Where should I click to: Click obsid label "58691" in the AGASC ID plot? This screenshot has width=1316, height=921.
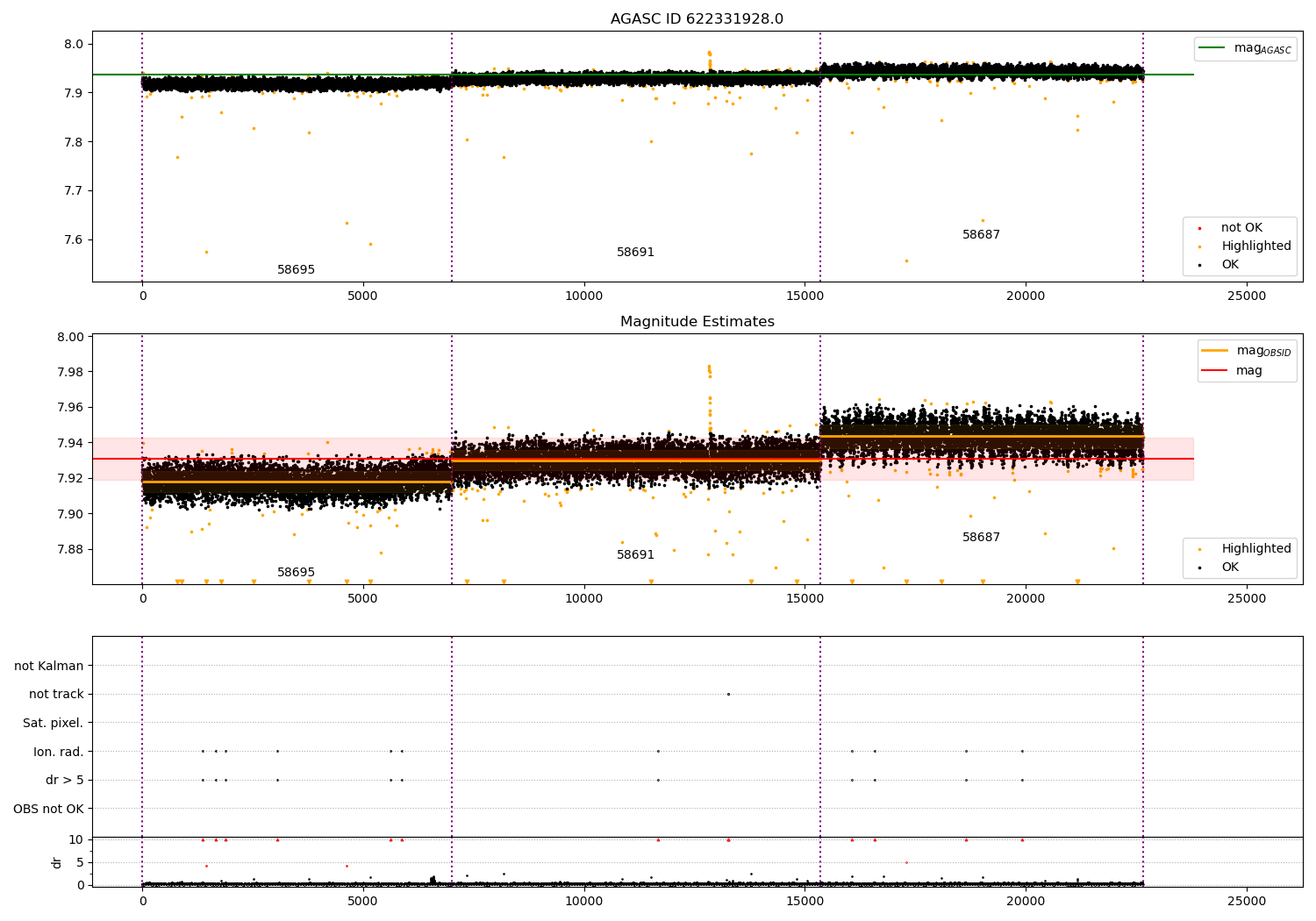[x=635, y=253]
